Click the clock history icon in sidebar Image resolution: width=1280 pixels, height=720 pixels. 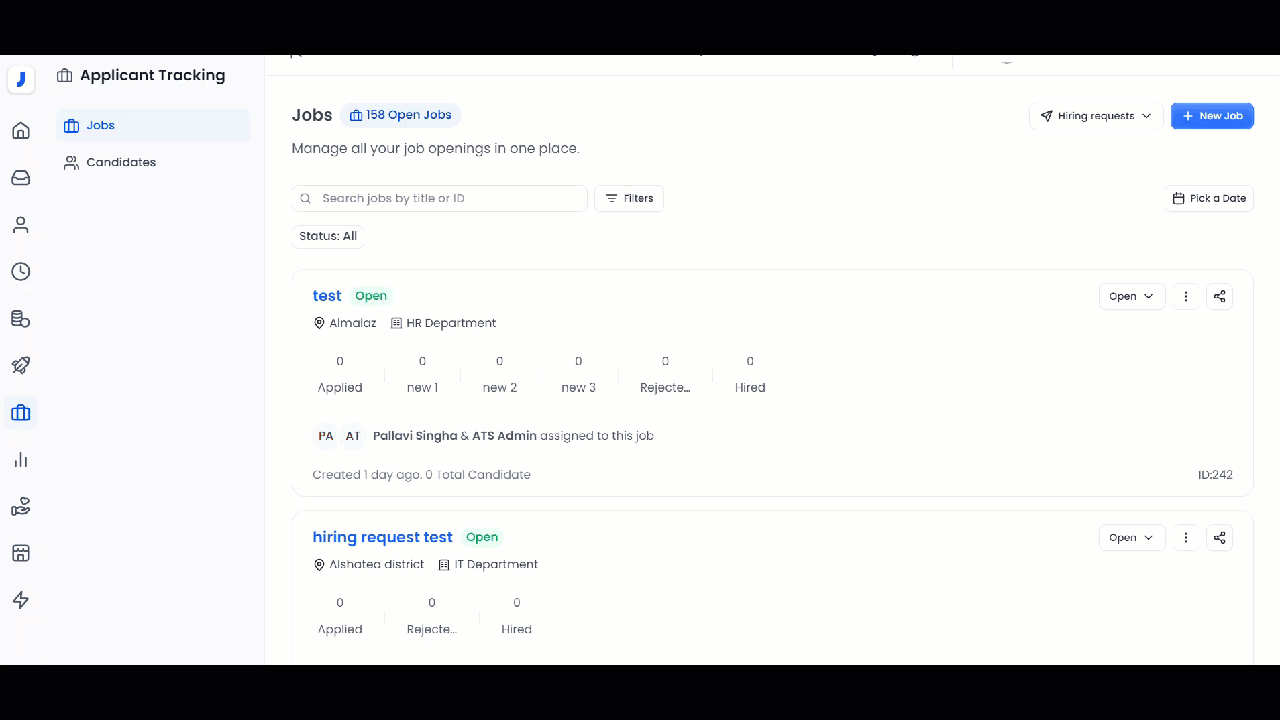(x=20, y=271)
